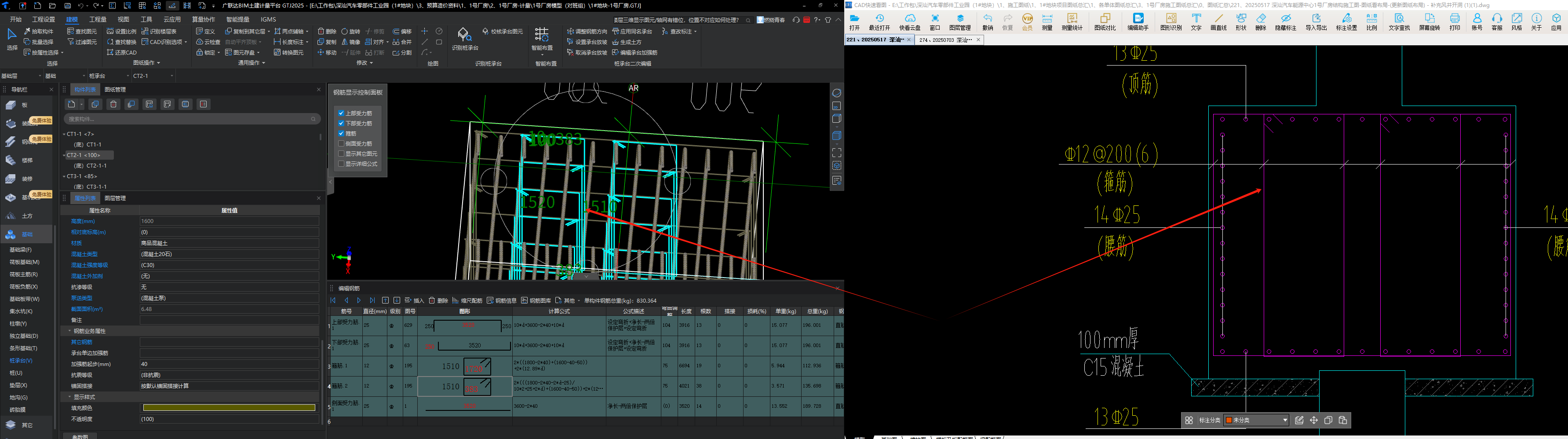Viewport: 1568px width, 439px height.
Task: Switch to 图纸管理 tab beside 构件列表
Action: [x=115, y=89]
